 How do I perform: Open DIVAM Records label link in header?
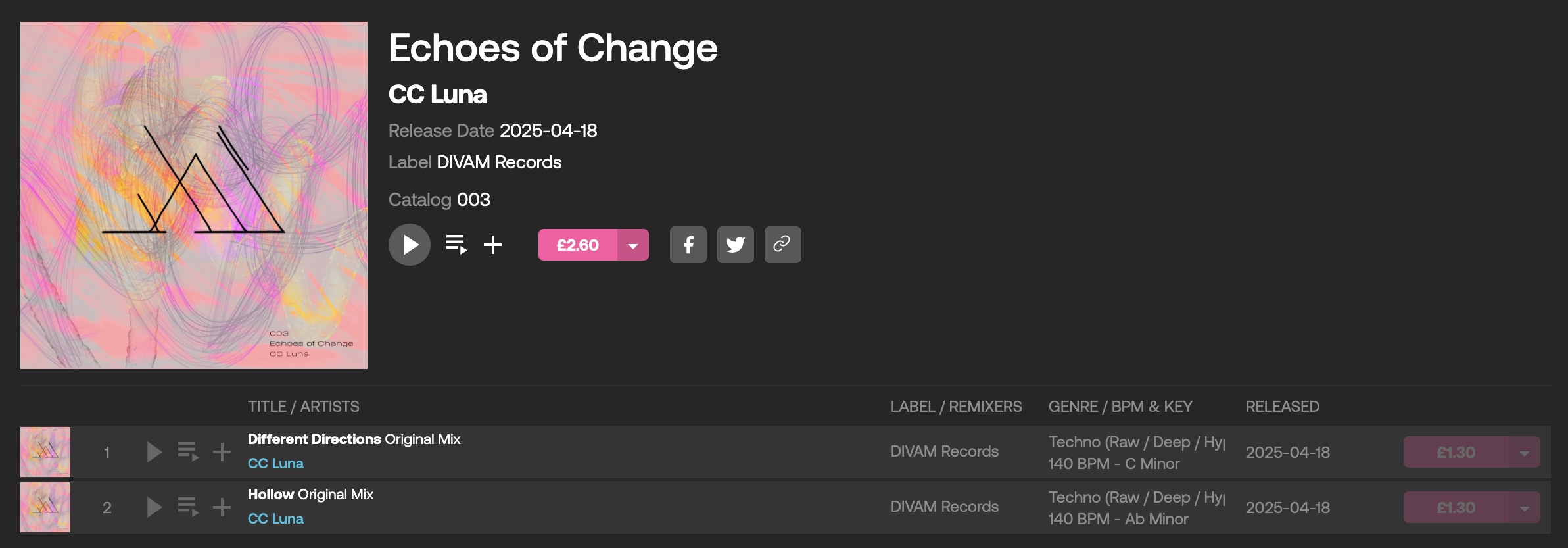[499, 162]
